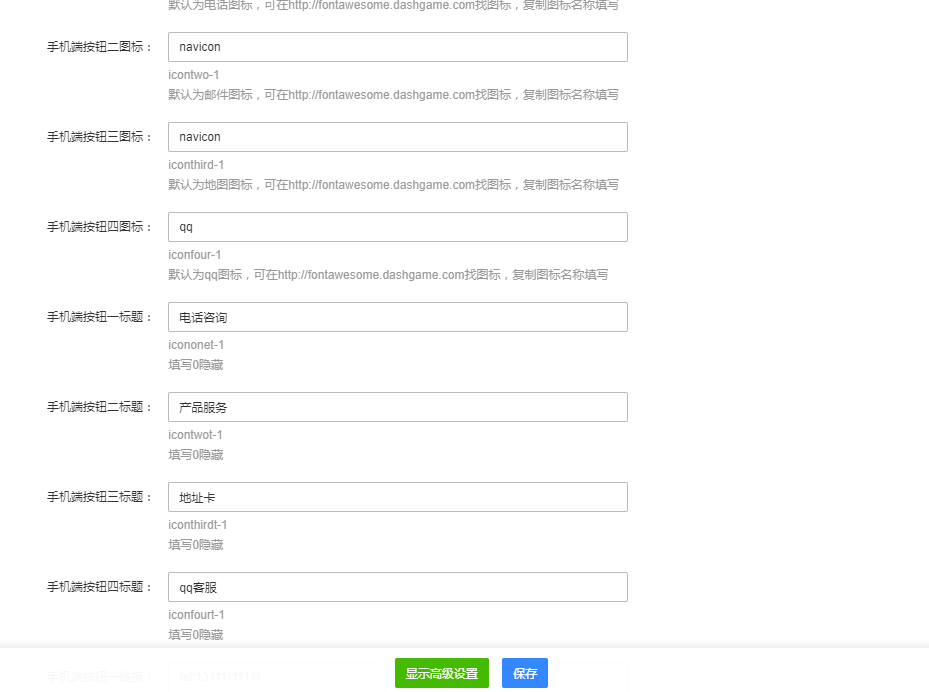Click the 手机端按钮二标题 label
Screen dimensions: 929x692
tap(100, 407)
